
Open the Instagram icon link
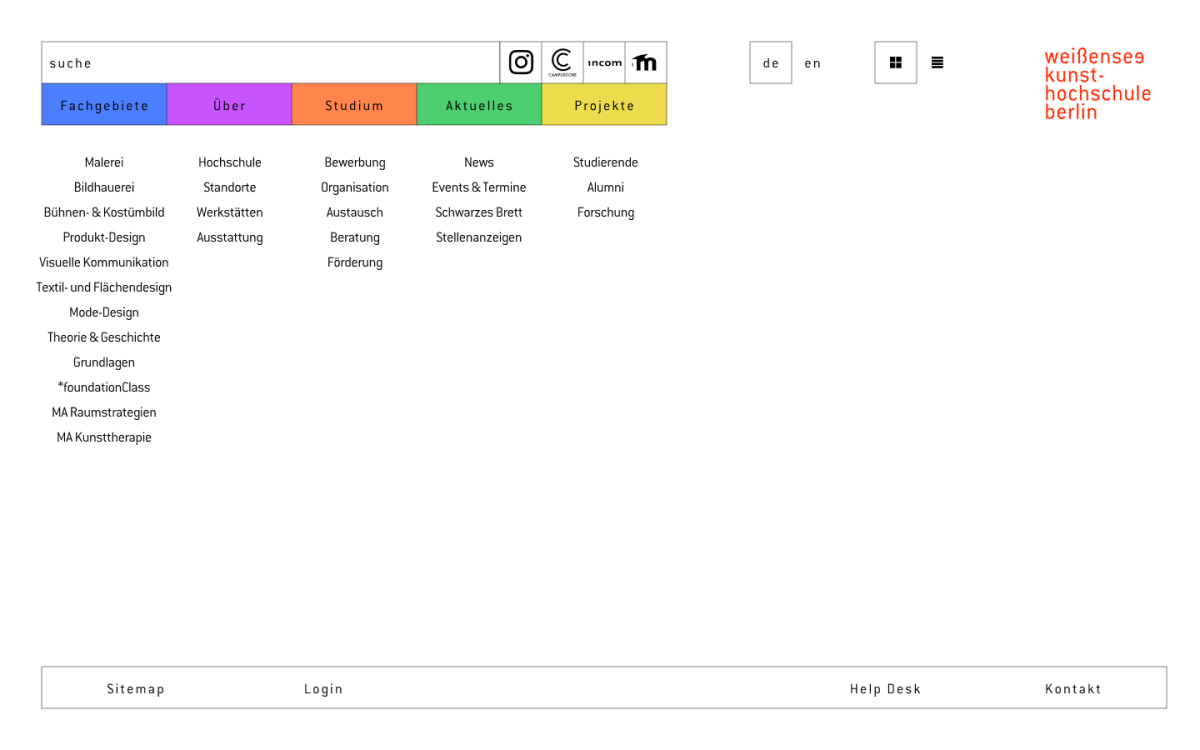521,62
